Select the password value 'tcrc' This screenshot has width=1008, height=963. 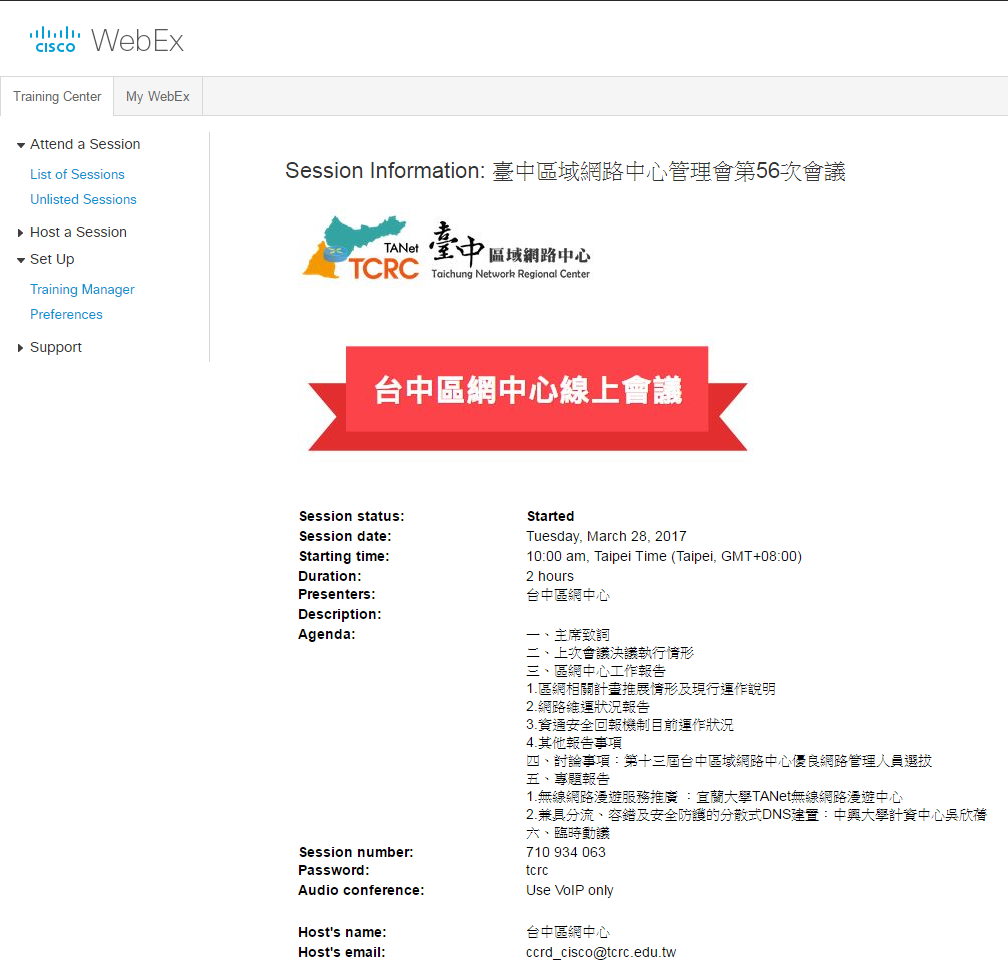tap(537, 870)
